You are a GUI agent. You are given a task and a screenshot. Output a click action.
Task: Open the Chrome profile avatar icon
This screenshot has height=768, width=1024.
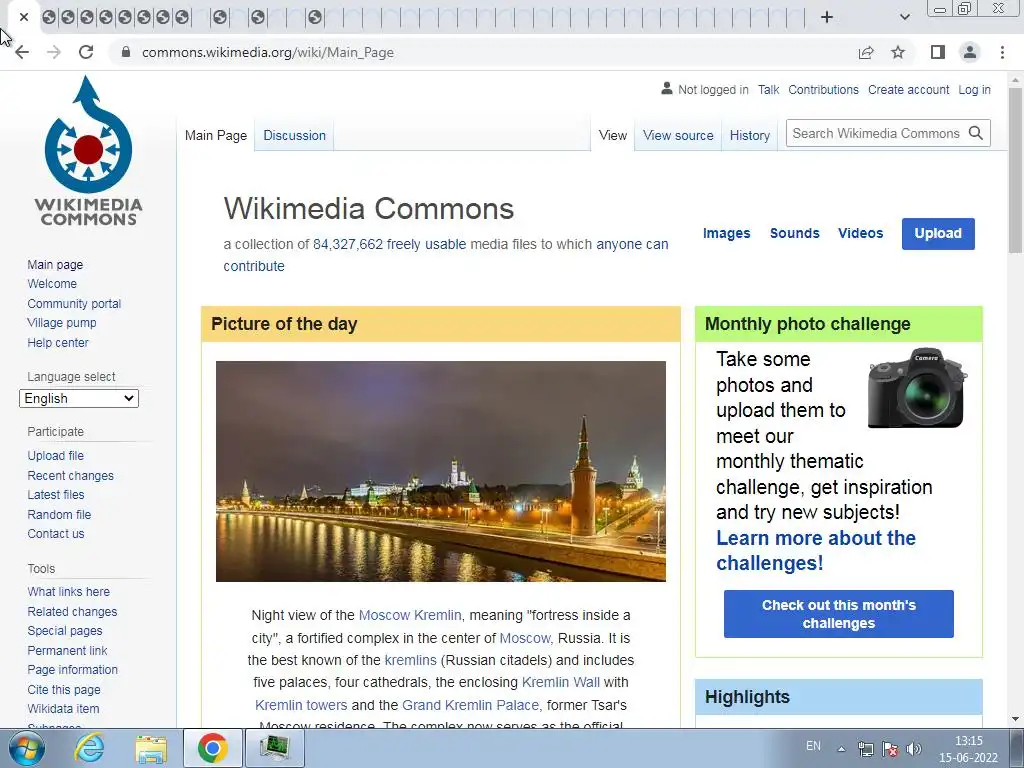coord(970,52)
